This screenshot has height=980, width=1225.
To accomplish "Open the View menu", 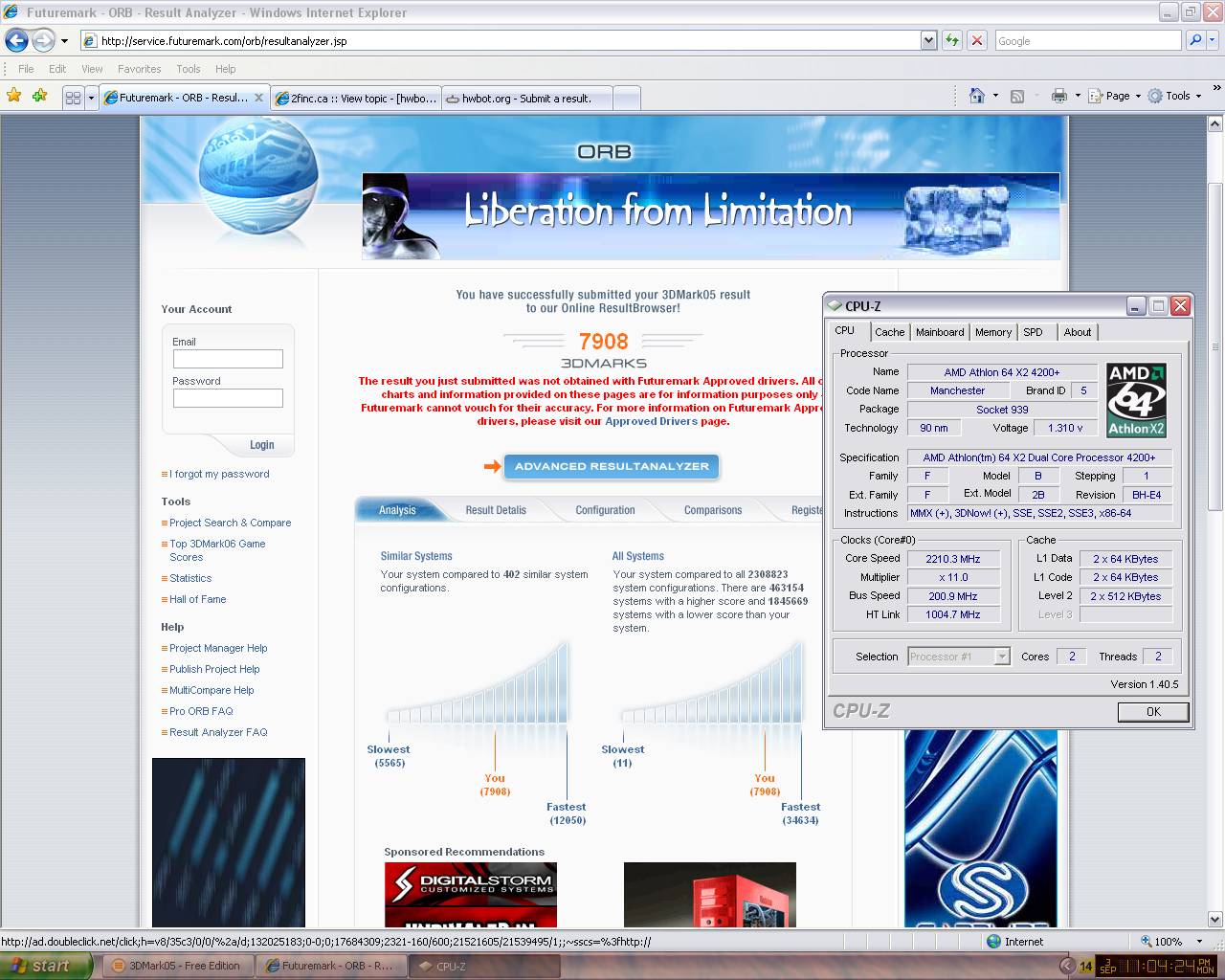I will [92, 69].
